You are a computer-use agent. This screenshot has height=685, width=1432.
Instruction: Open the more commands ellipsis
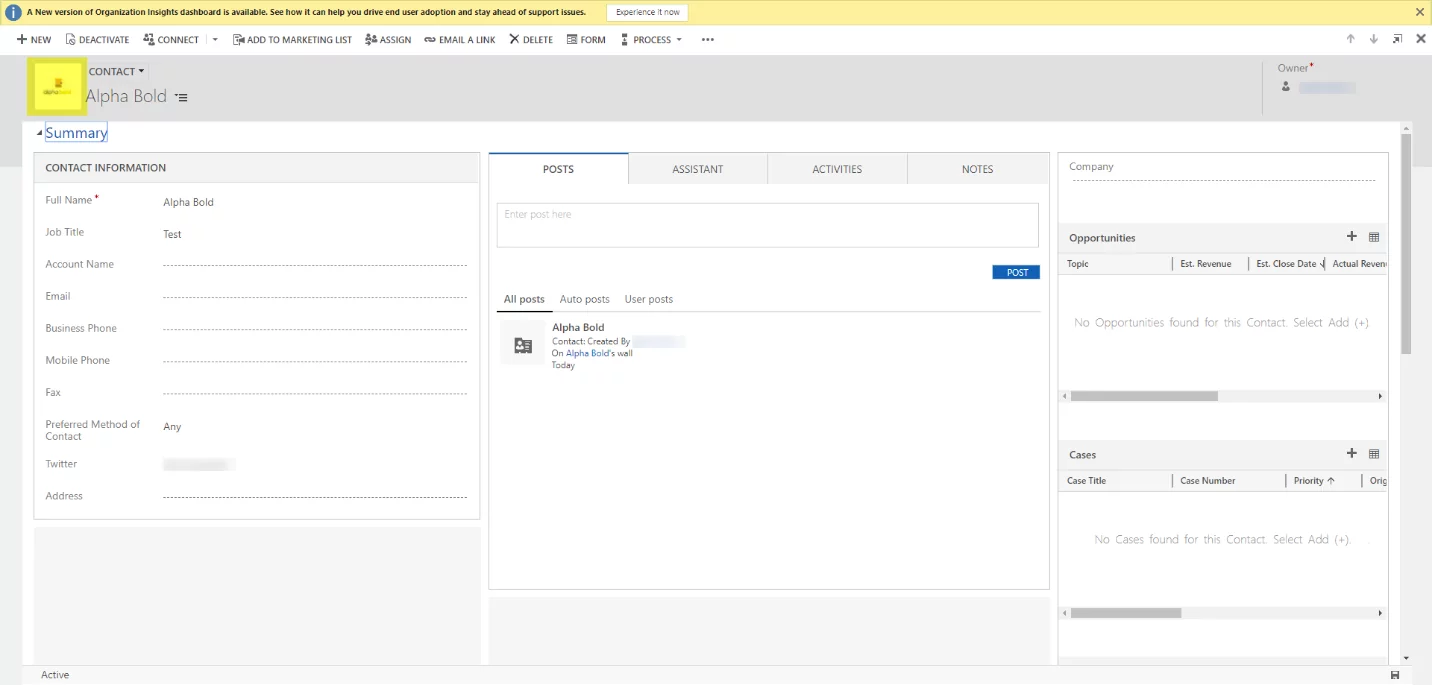(x=708, y=40)
